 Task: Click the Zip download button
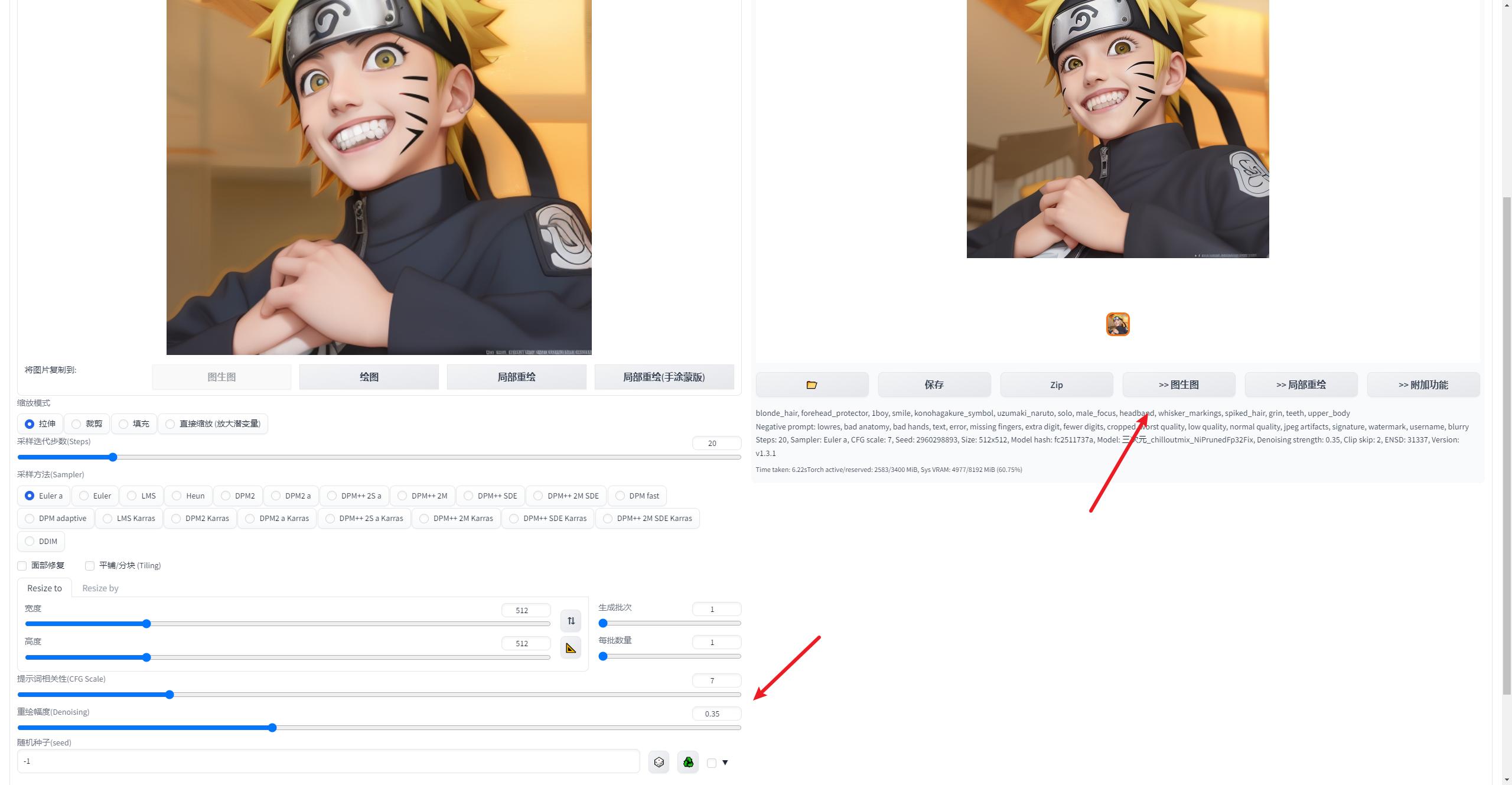1057,385
